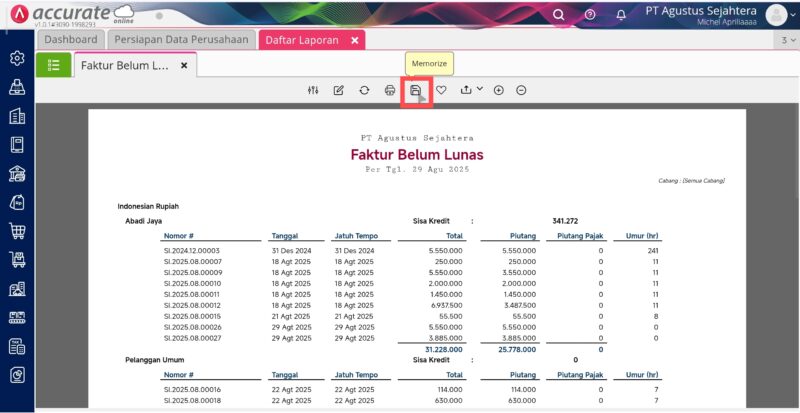The width and height of the screenshot is (800, 413).
Task: Add report to favorites heart
Action: coord(441,90)
